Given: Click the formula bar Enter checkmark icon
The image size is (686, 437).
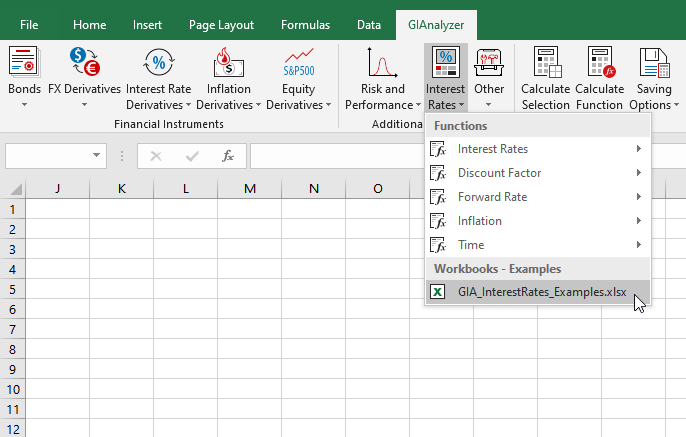Looking at the screenshot, I should click(x=192, y=156).
